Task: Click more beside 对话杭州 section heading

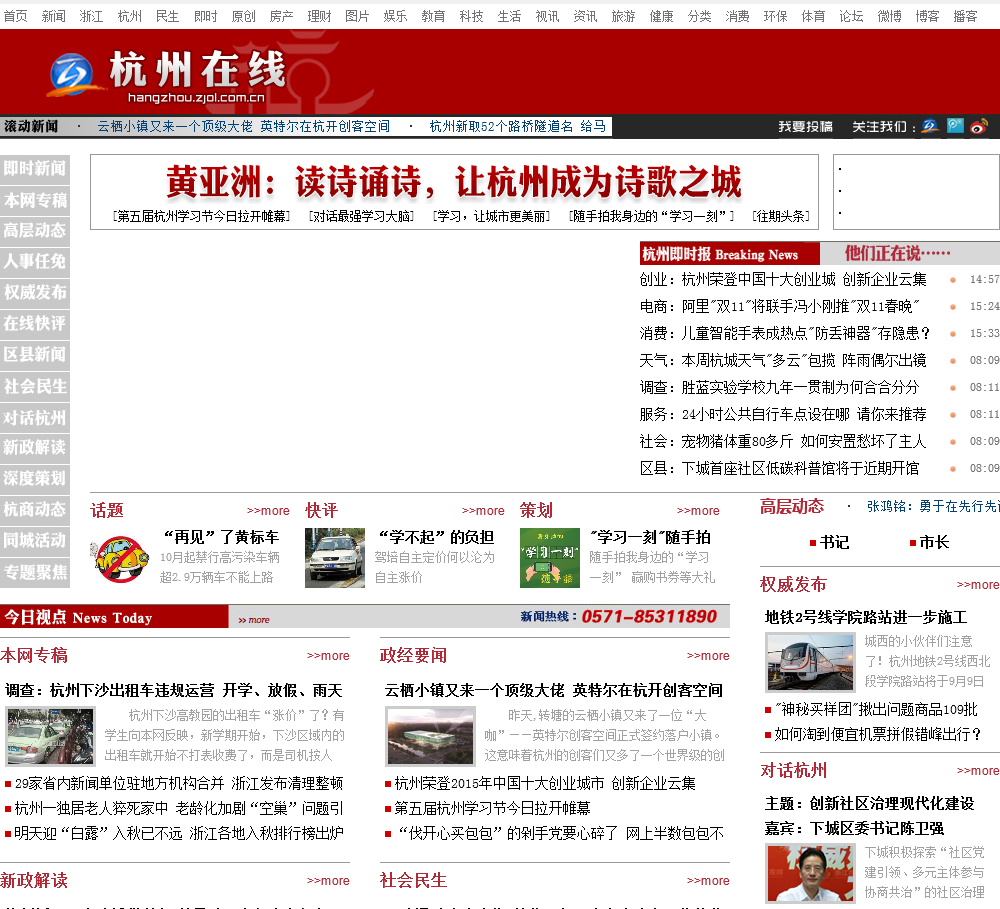Action: pyautogui.click(x=978, y=771)
